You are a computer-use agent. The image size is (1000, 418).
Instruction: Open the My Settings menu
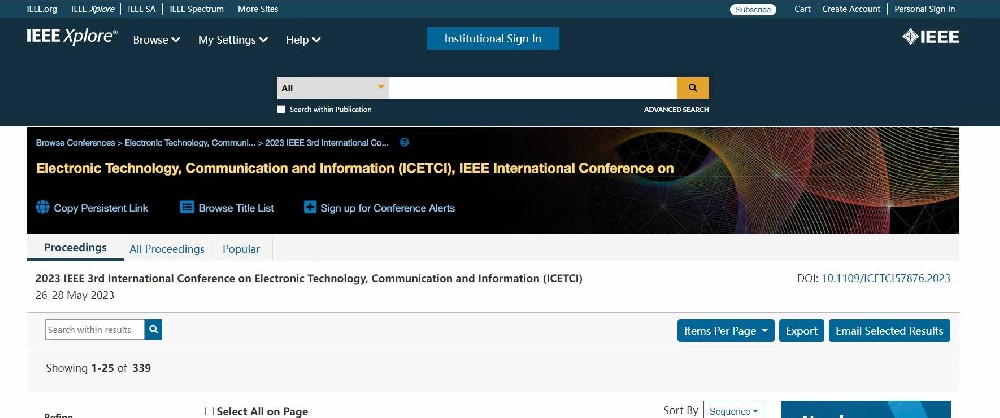233,40
